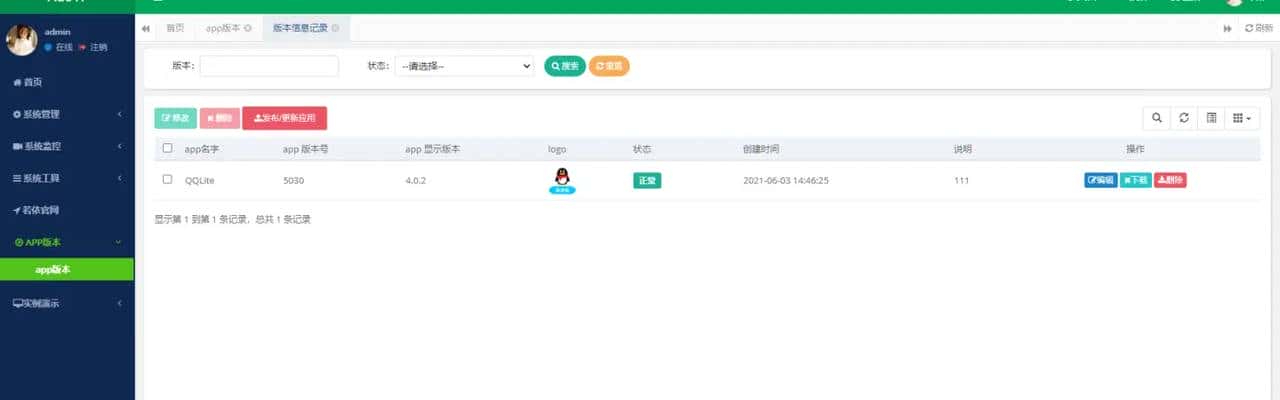Click the admin user avatar in sidebar
The width and height of the screenshot is (1280, 400).
21,39
